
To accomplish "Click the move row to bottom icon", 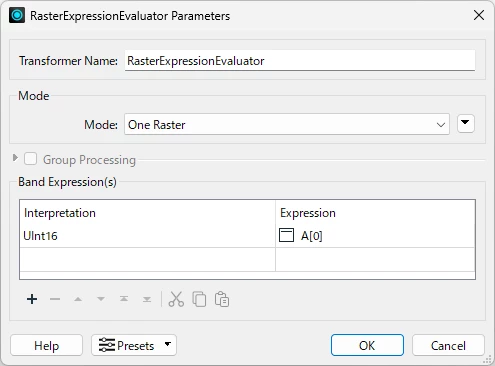I will point(147,299).
